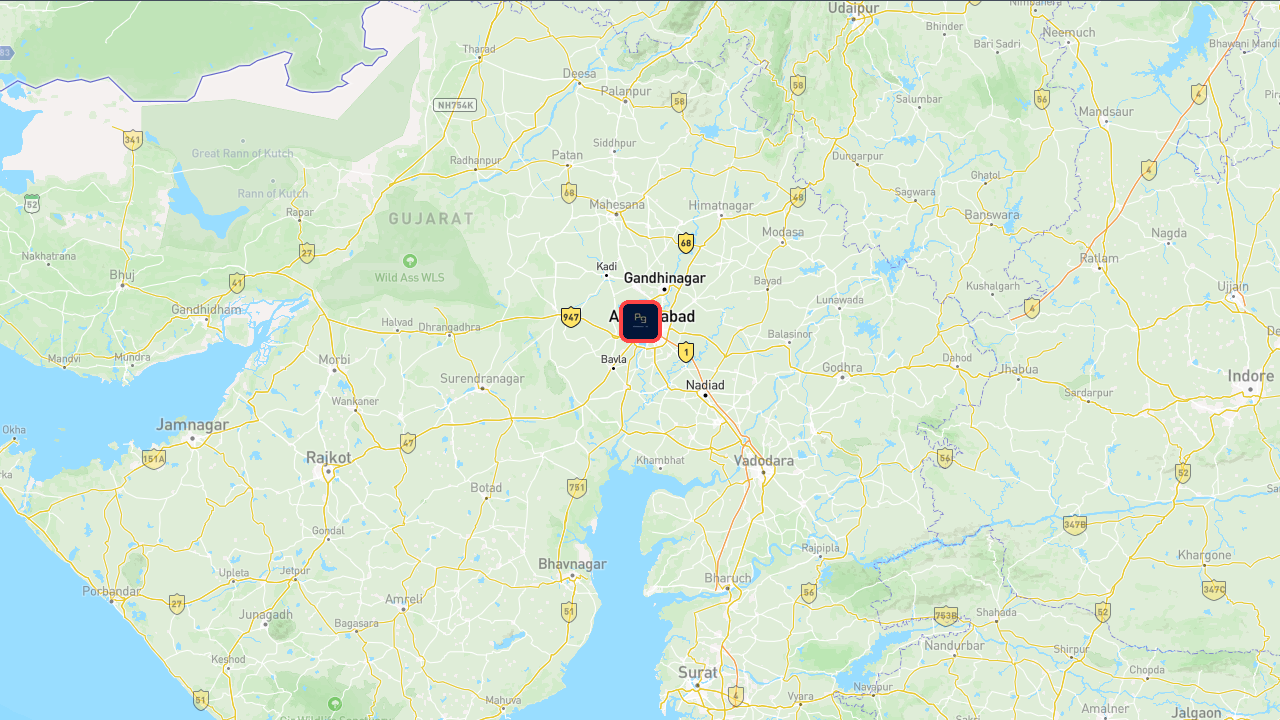1280x720 pixels.
Task: Select the Bhavnagar city label
Action: (x=572, y=564)
